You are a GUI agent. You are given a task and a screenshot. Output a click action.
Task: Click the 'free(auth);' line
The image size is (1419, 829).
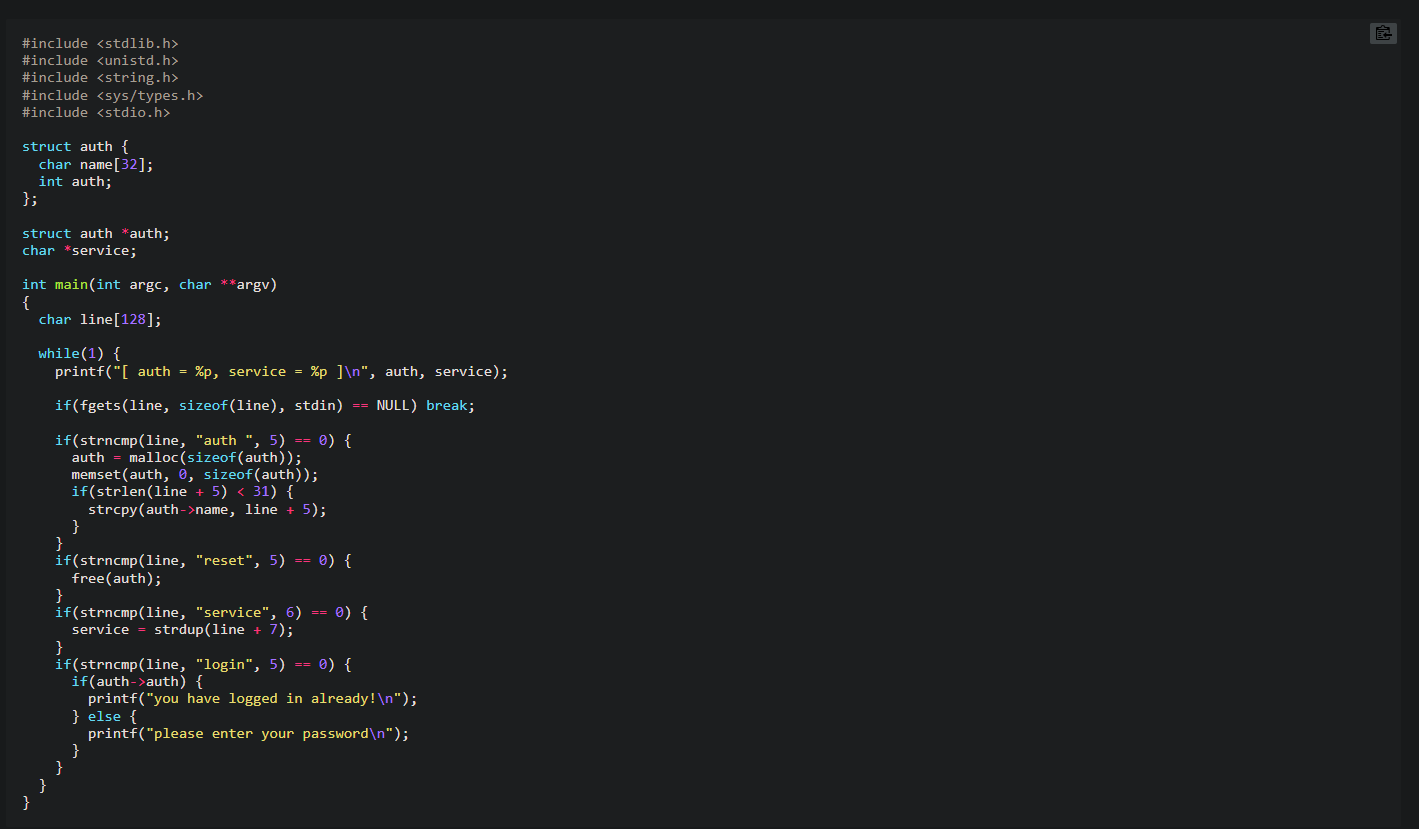116,579
